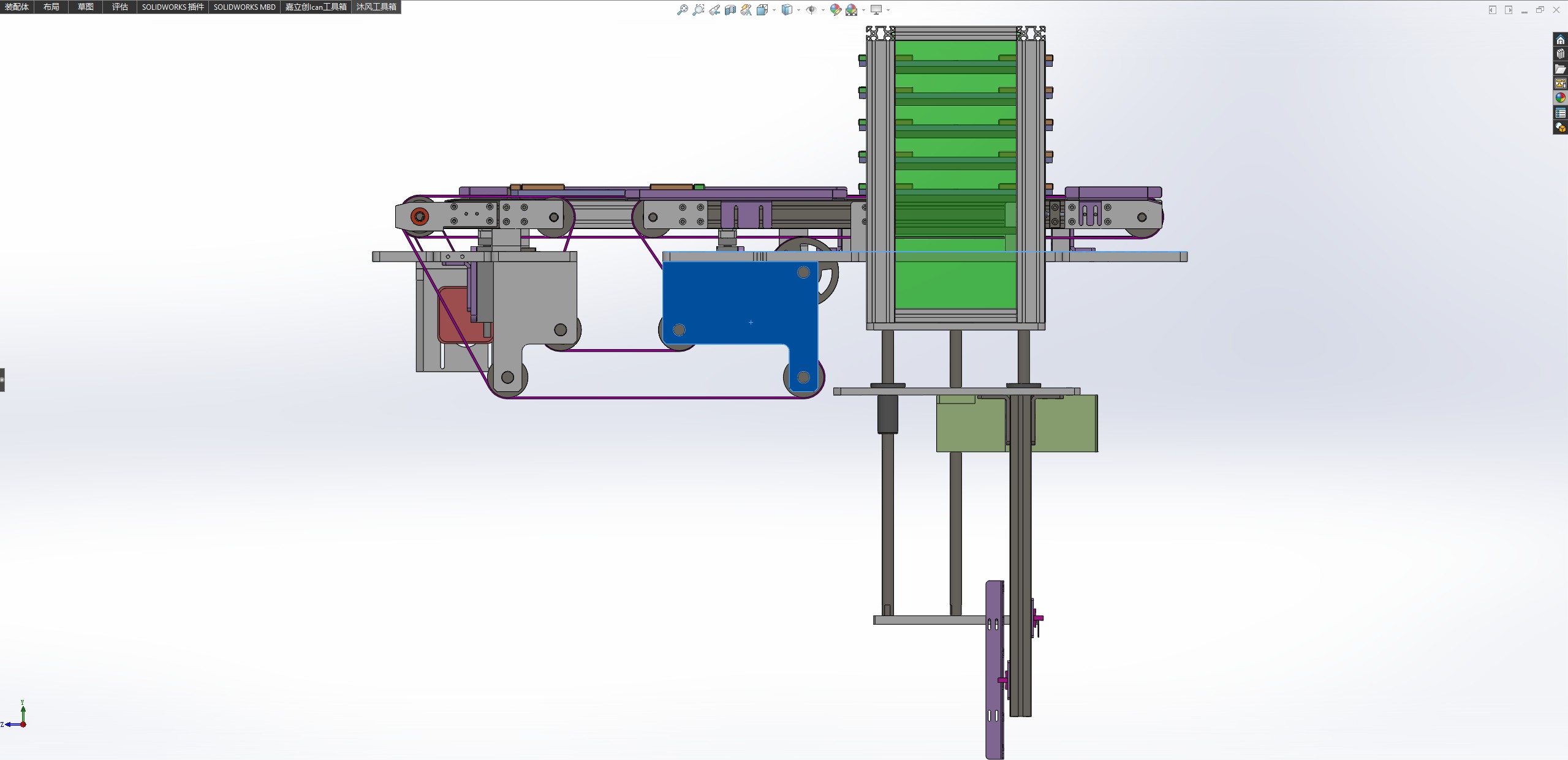Select the Zoom to Area tool

pyautogui.click(x=698, y=10)
